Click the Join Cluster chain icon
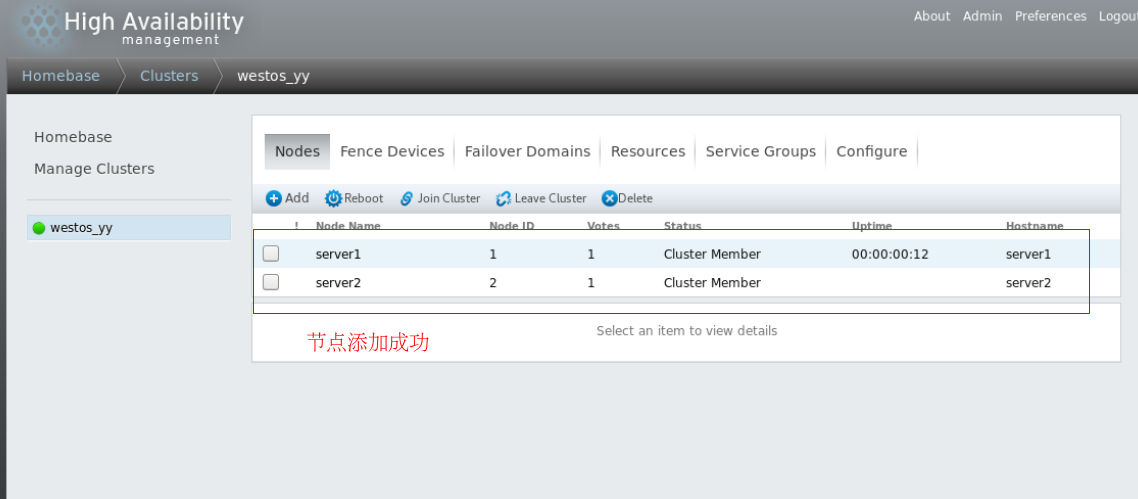Screen dimensions: 1138x499 pyautogui.click(x=406, y=198)
